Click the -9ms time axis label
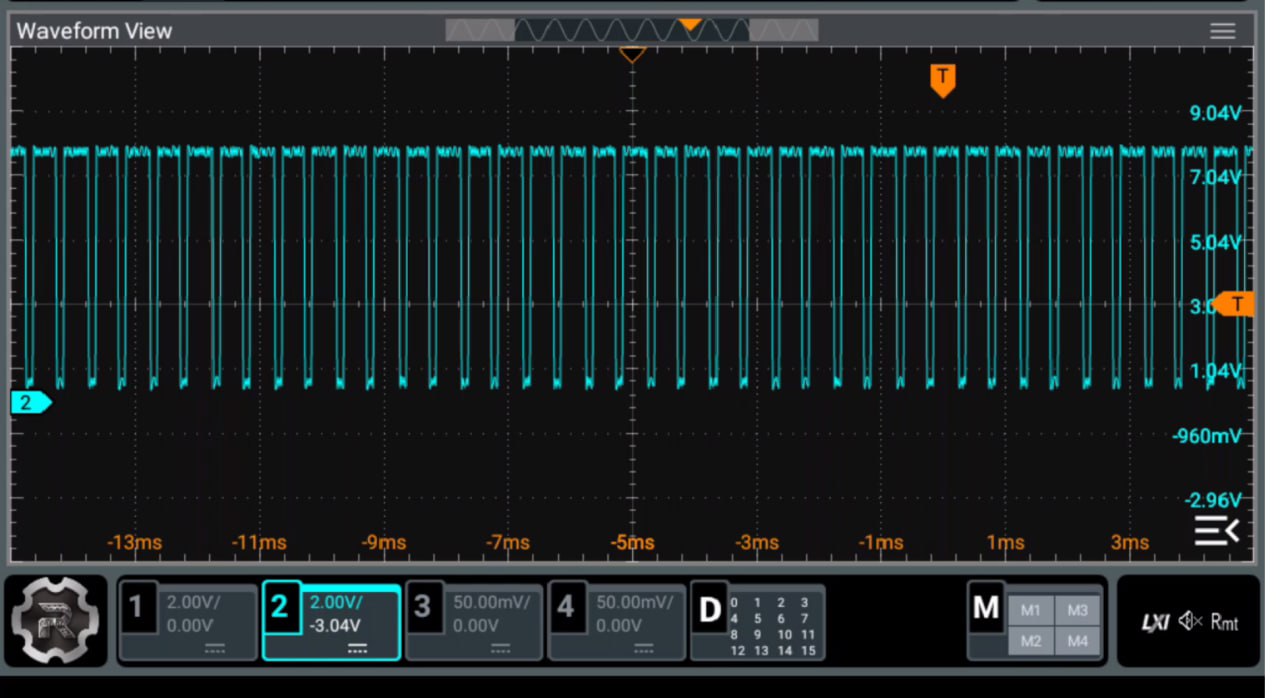1280x698 pixels. (x=384, y=543)
